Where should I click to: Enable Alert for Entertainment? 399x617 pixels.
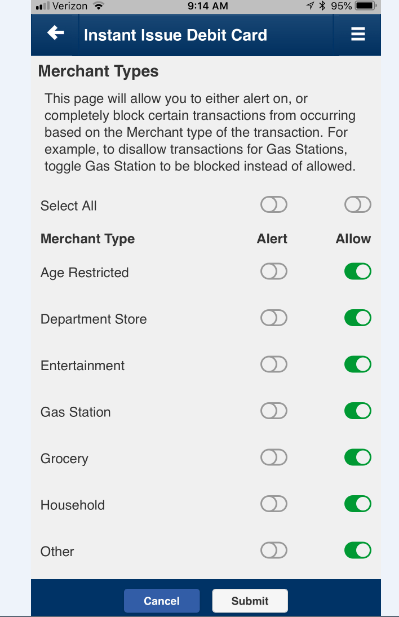tap(274, 364)
